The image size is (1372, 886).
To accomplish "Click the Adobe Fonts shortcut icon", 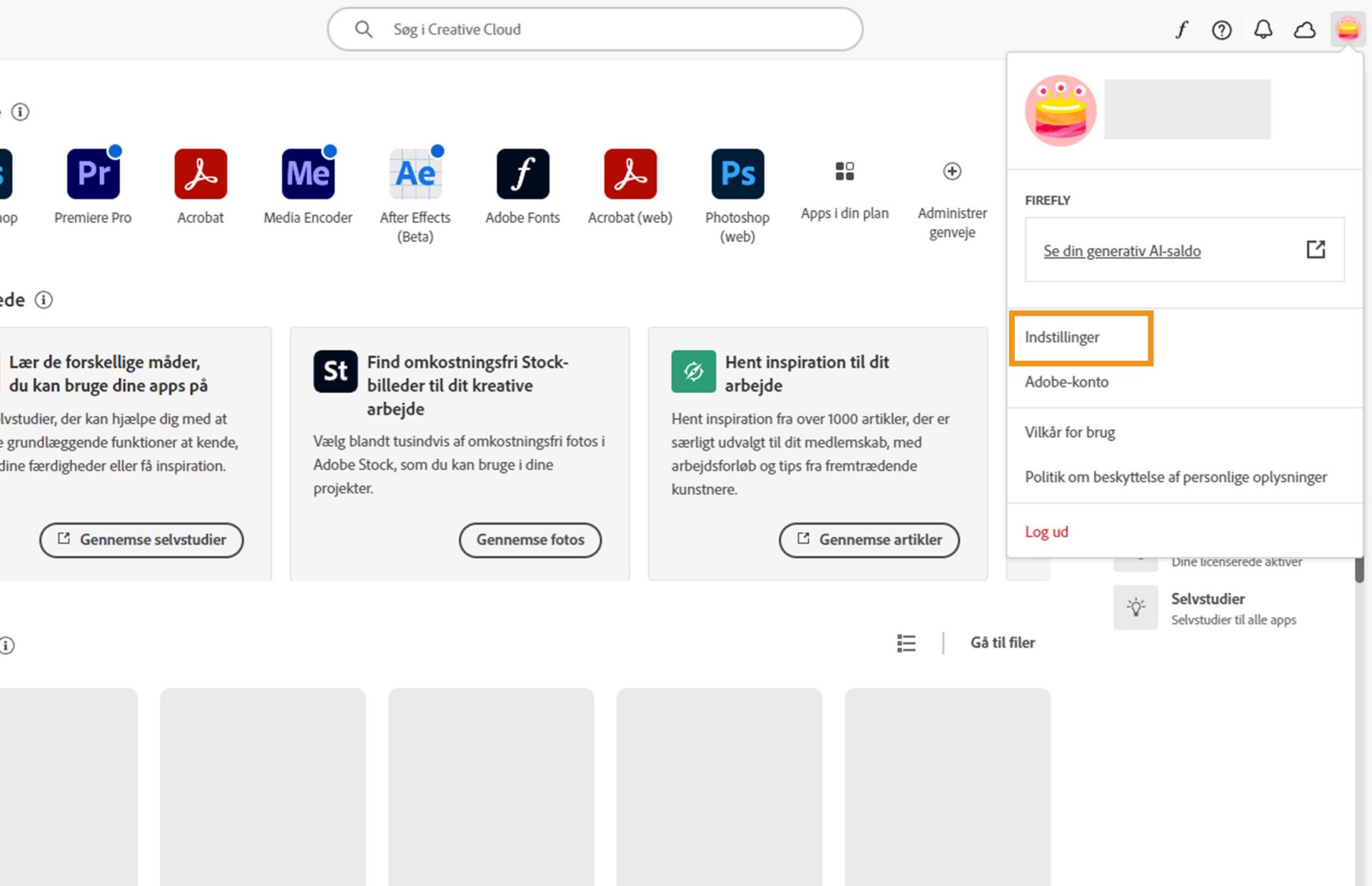I will 522,174.
